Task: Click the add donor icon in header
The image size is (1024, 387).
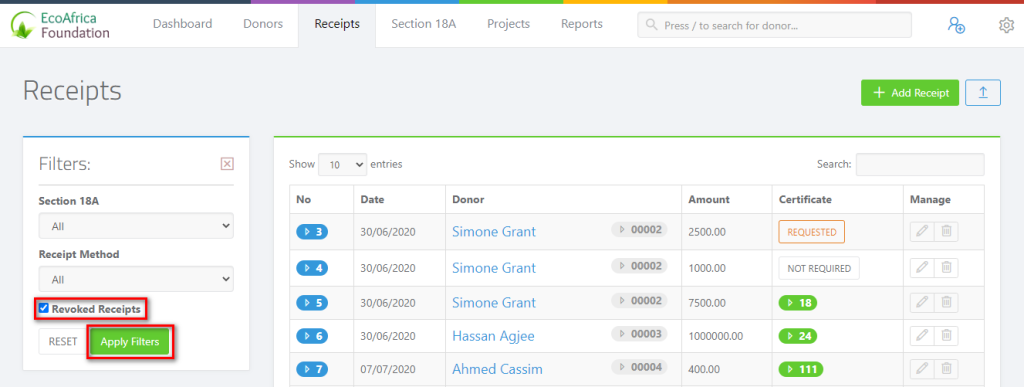Action: 956,25
